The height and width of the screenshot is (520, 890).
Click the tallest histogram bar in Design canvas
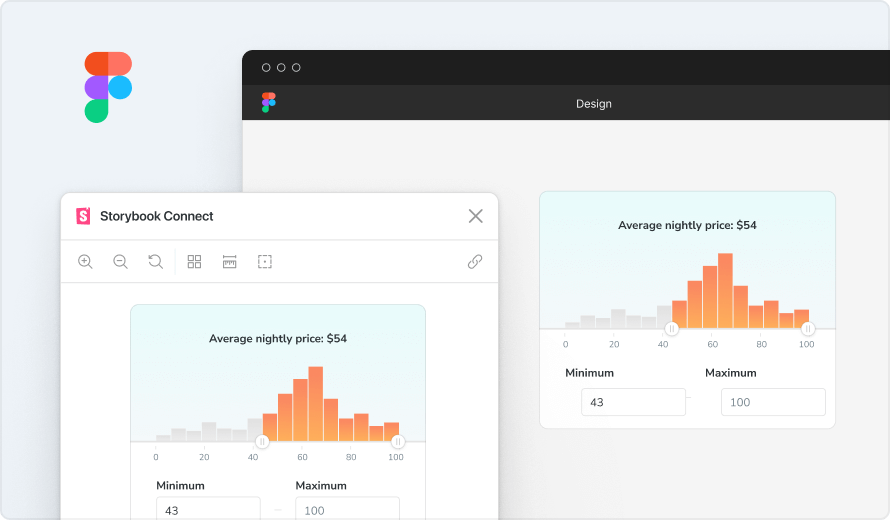[x=725, y=290]
